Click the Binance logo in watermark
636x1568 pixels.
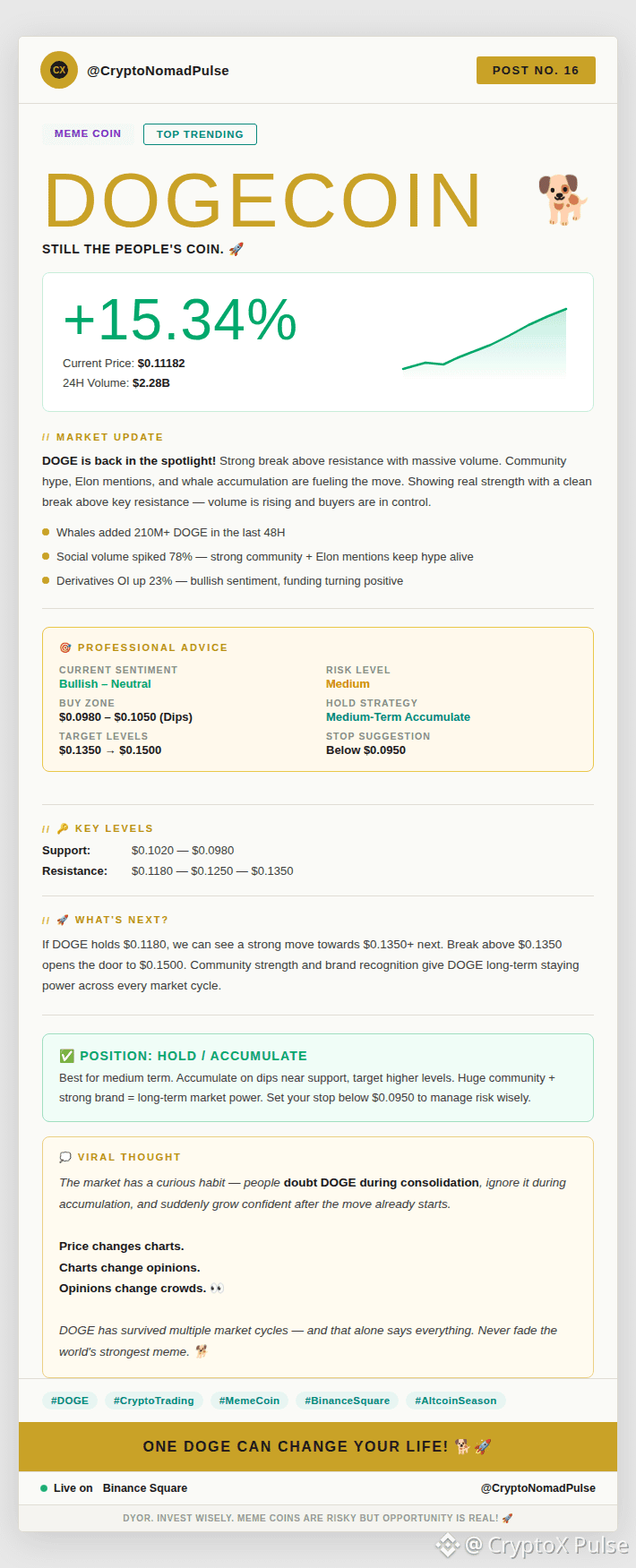[447, 1545]
